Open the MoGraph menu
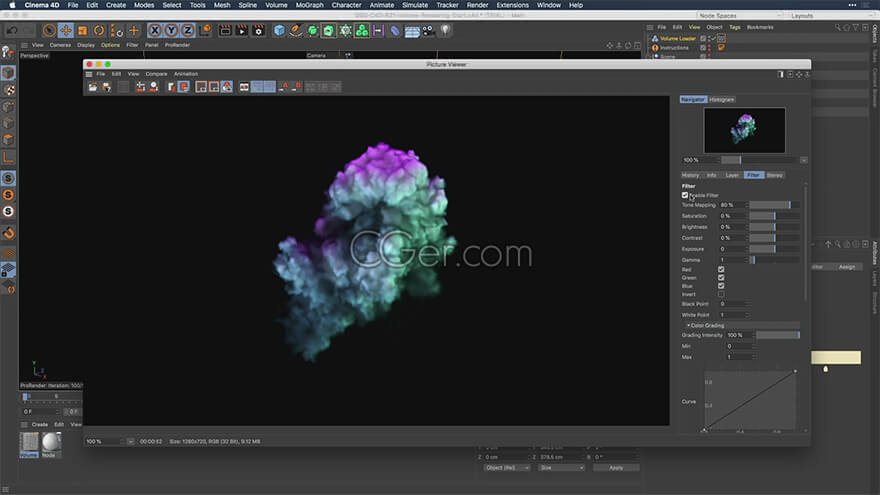 pos(310,5)
